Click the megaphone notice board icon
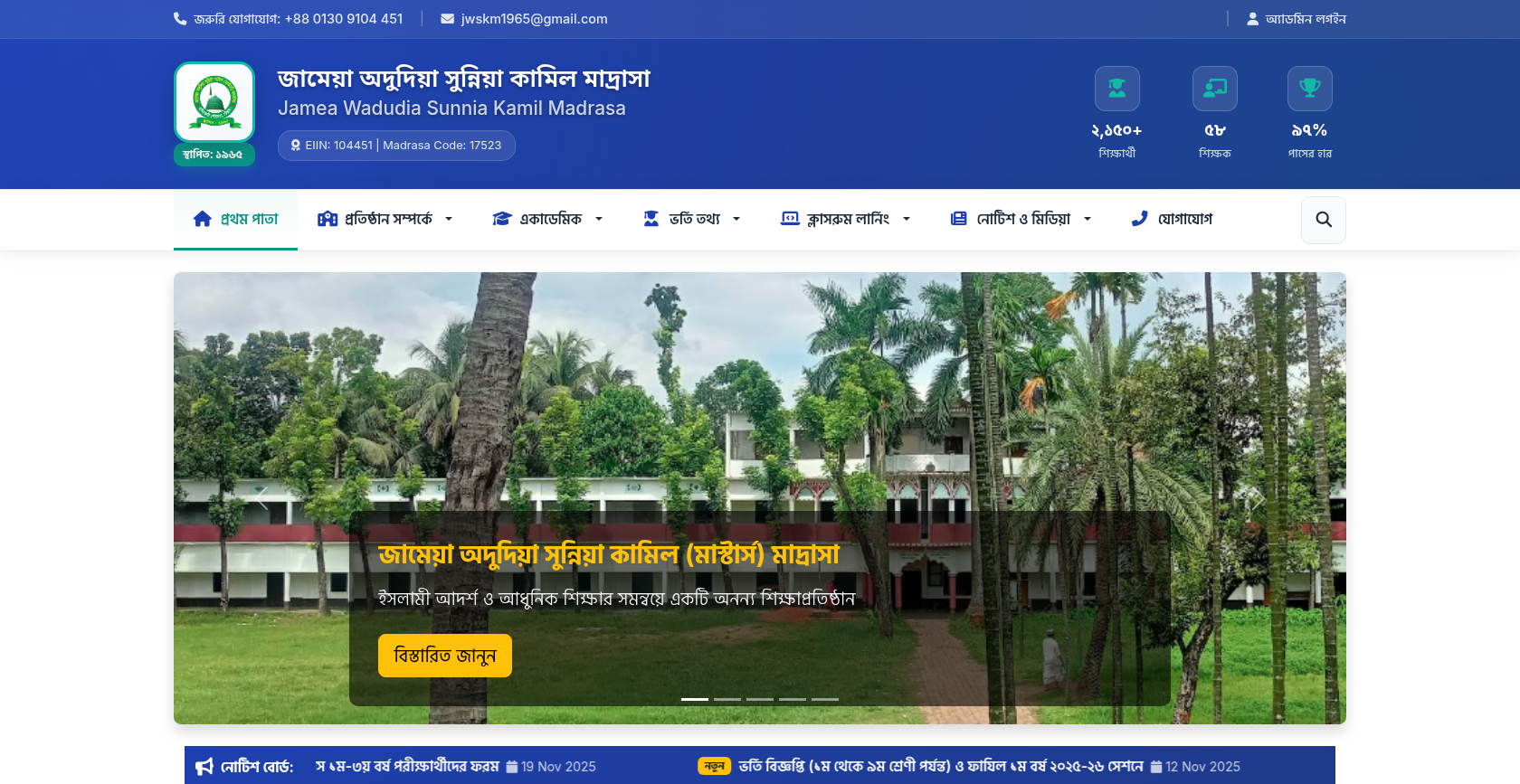This screenshot has width=1520, height=784. 204,767
